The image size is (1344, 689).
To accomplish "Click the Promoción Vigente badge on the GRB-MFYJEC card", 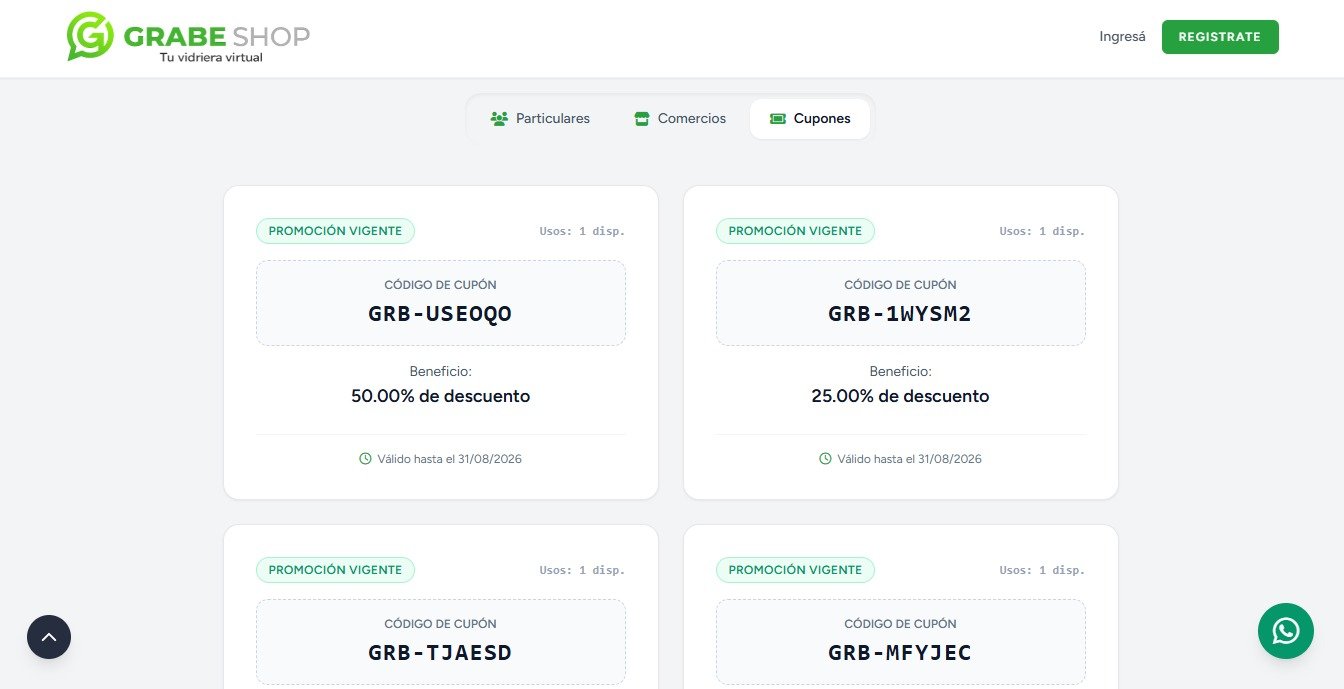I will click(795, 570).
